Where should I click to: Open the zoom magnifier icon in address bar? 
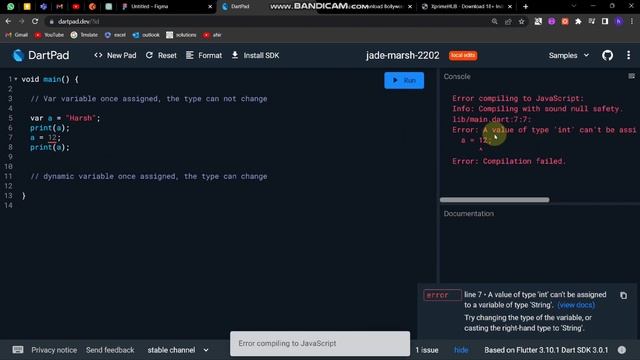click(494, 21)
